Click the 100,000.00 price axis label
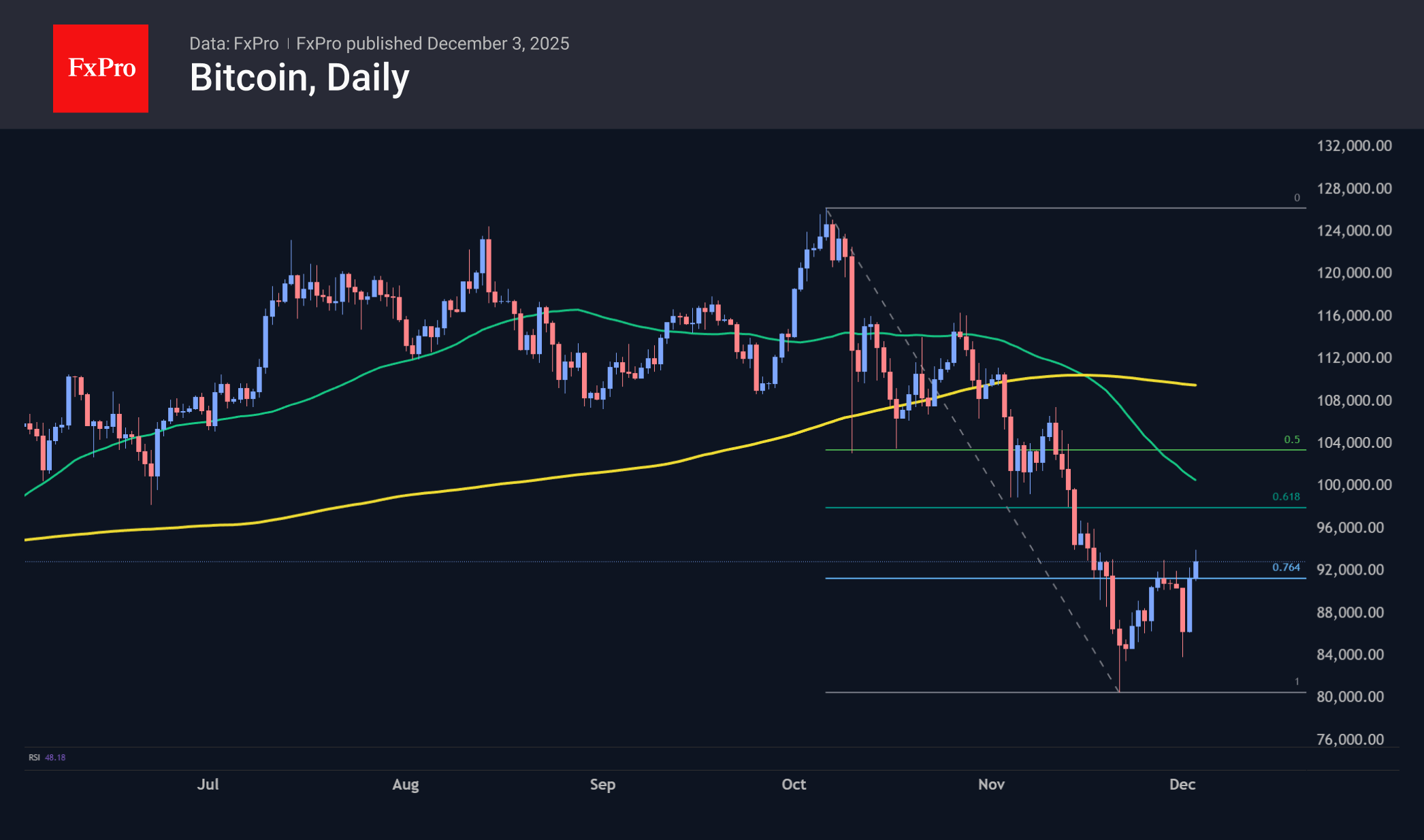 pos(1354,485)
